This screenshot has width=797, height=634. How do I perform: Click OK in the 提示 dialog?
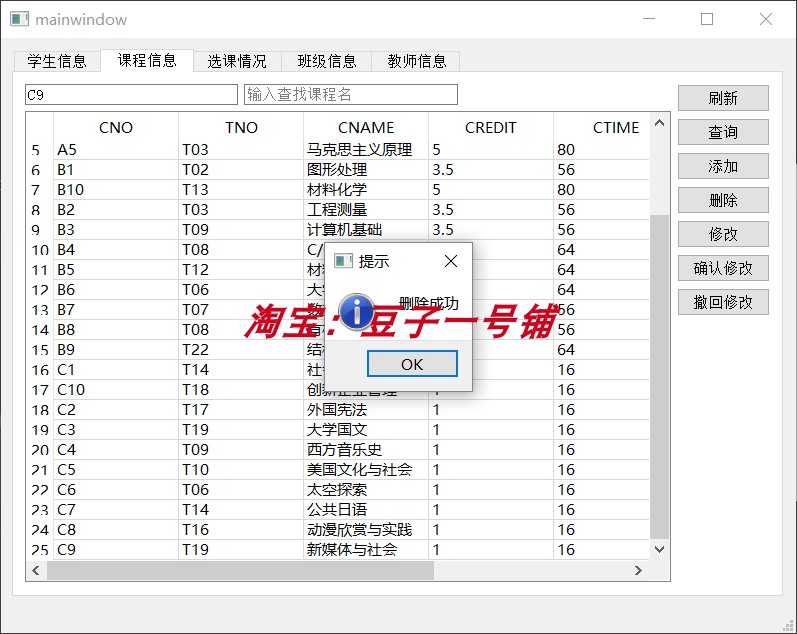412,364
